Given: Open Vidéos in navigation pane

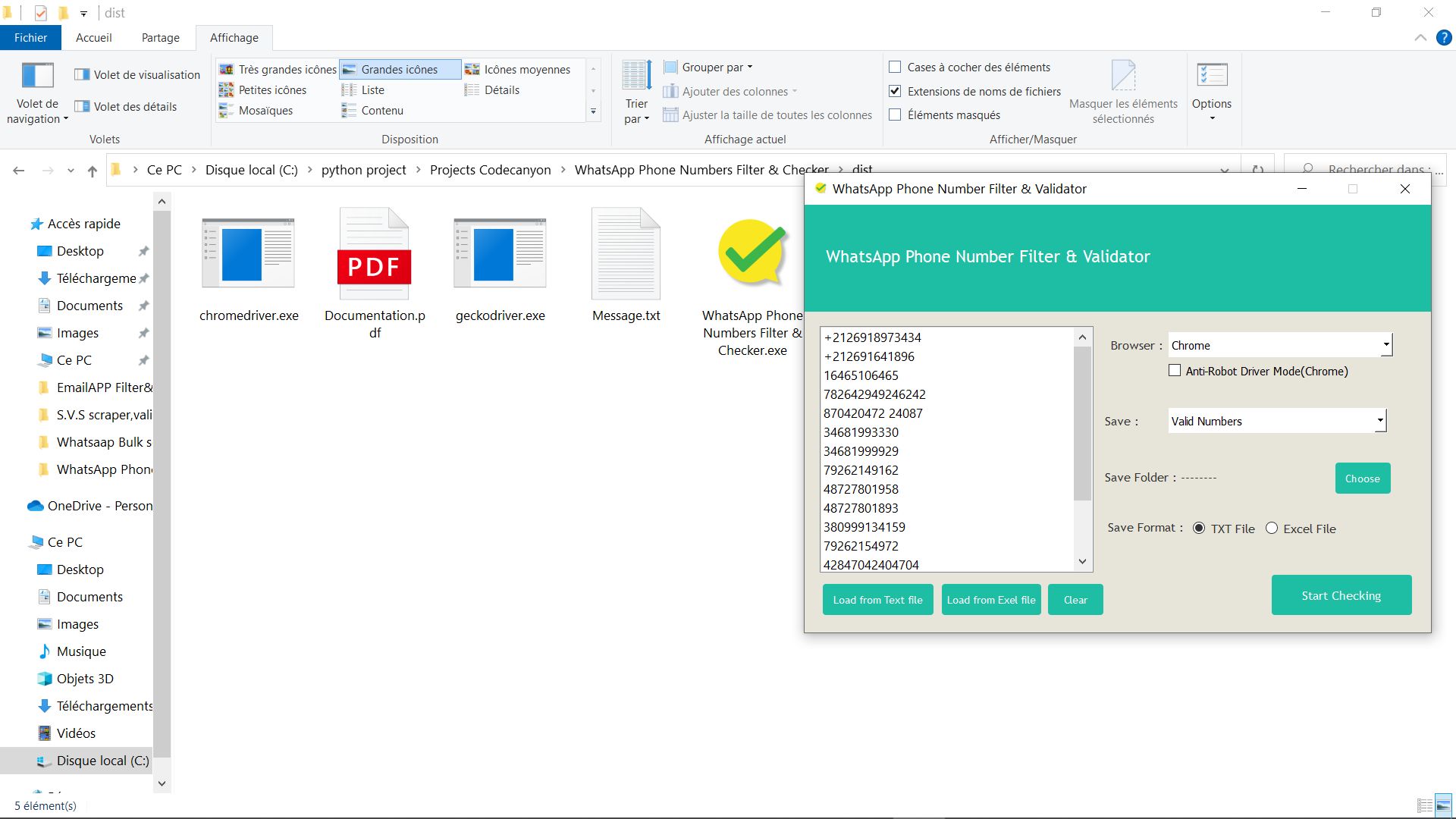Looking at the screenshot, I should (66, 733).
